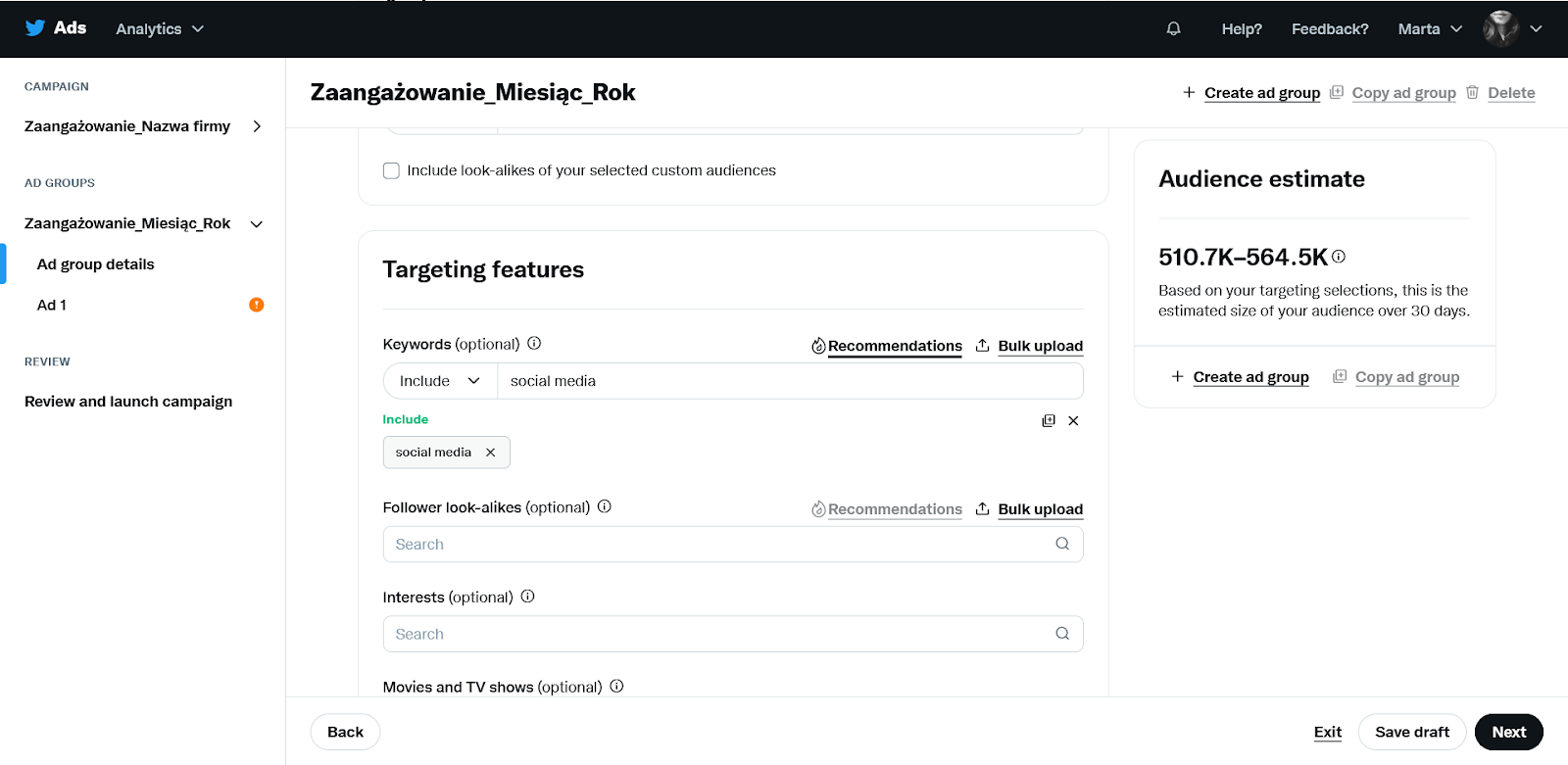This screenshot has width=1568, height=765.
Task: Collapse the Zaangażowanie_Miesiąc_Rok ad group
Action: (257, 224)
